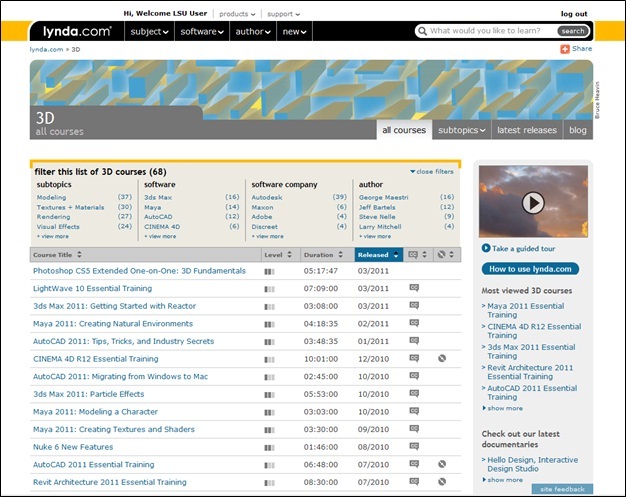The image size is (628, 498).
Task: Open Maya 2011 Essential Training in most viewed
Action: click(525, 310)
